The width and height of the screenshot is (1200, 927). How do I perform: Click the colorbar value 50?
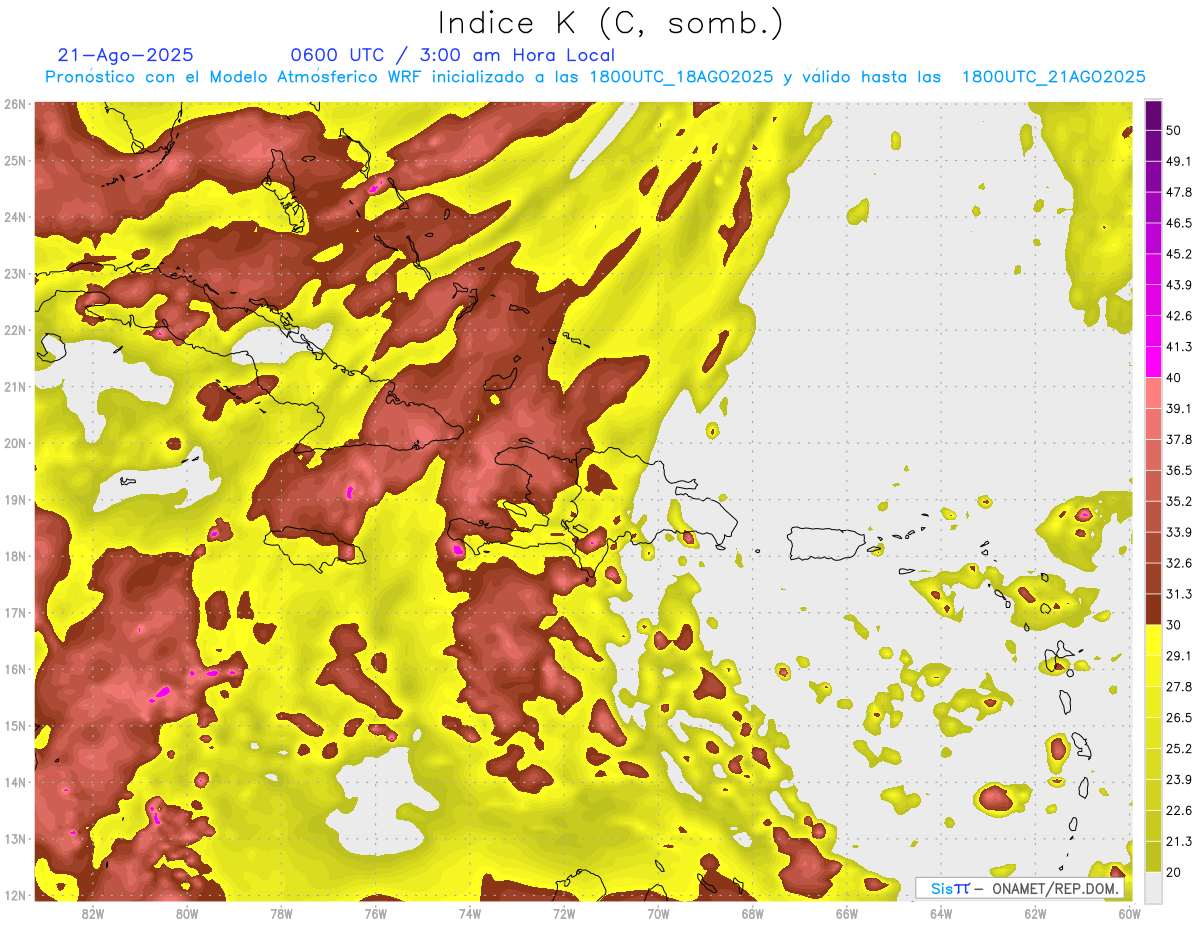[1176, 130]
